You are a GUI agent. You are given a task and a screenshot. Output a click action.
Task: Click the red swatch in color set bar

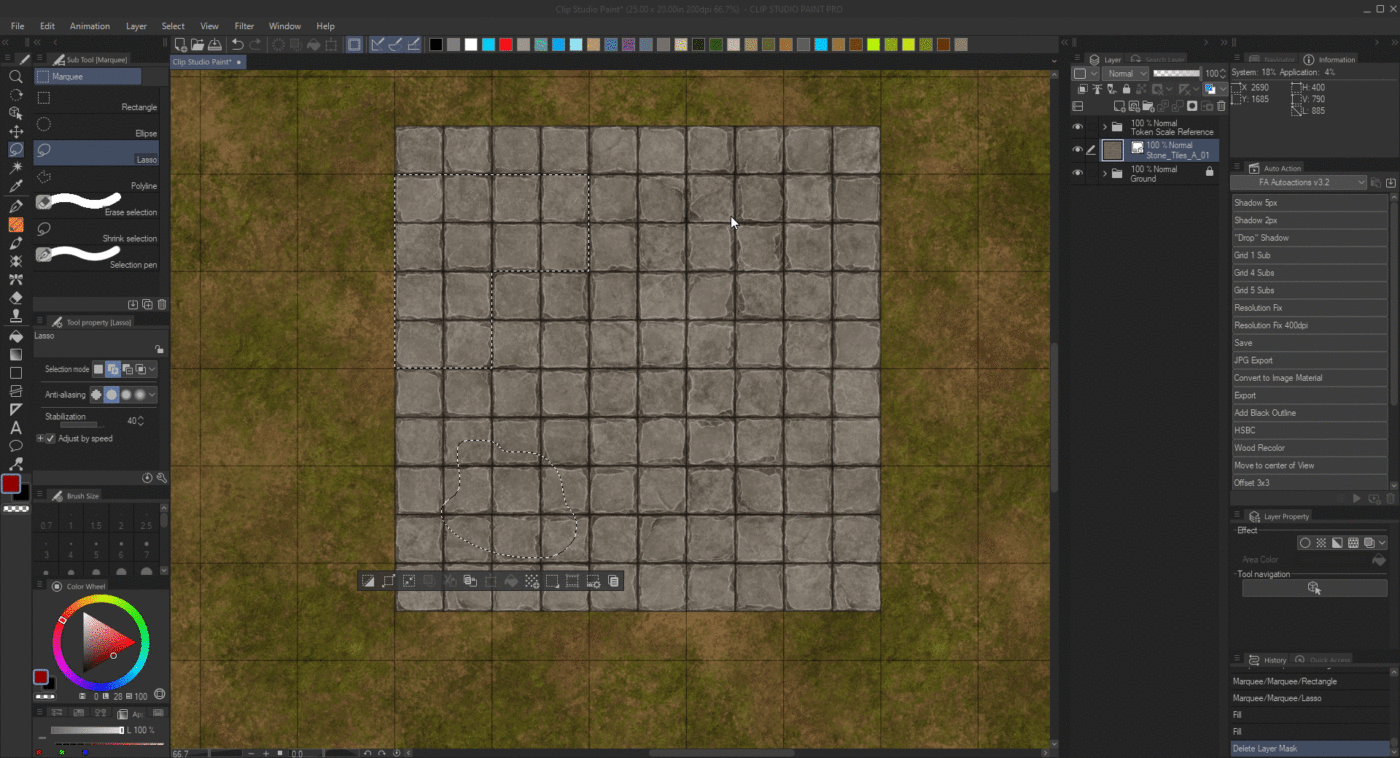(x=506, y=44)
